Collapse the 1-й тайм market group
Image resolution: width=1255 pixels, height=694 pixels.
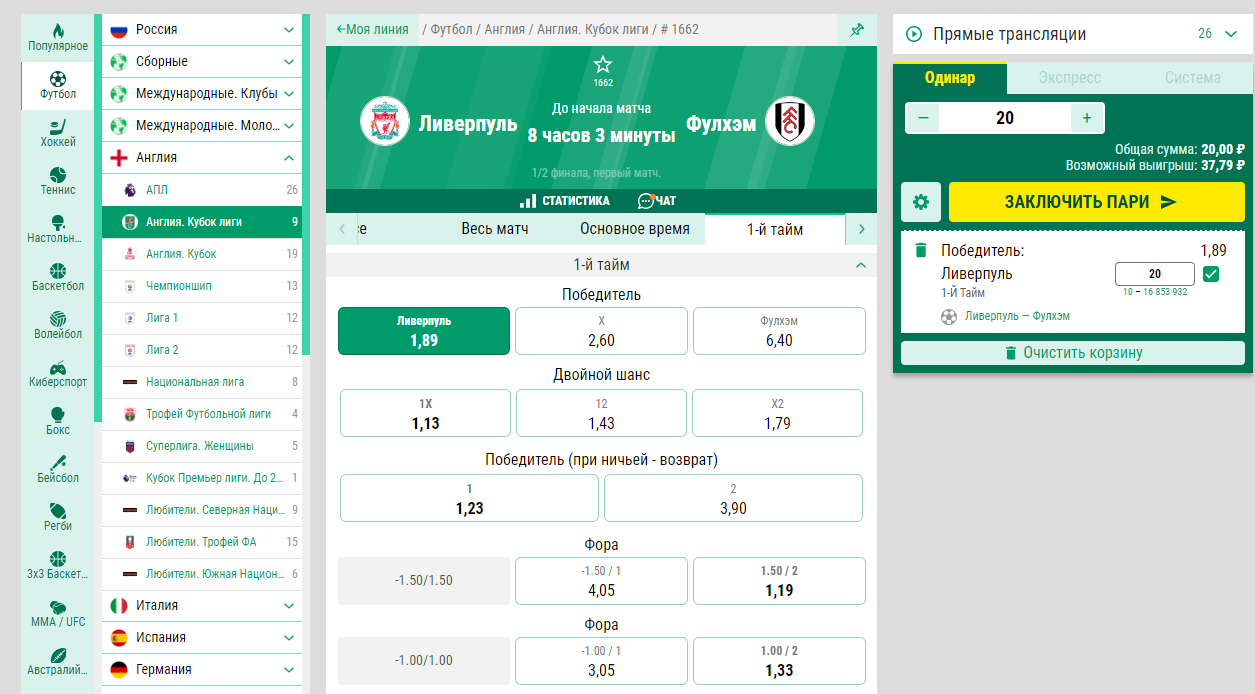pyautogui.click(x=601, y=265)
